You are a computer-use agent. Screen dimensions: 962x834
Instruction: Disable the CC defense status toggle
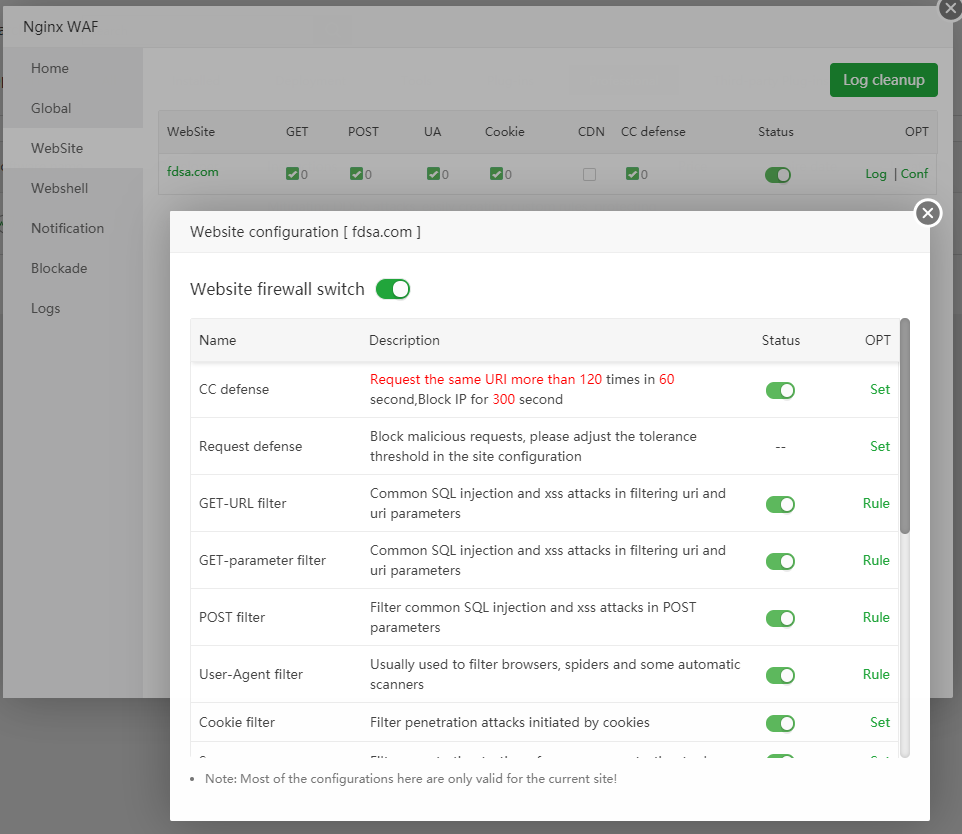tap(780, 390)
